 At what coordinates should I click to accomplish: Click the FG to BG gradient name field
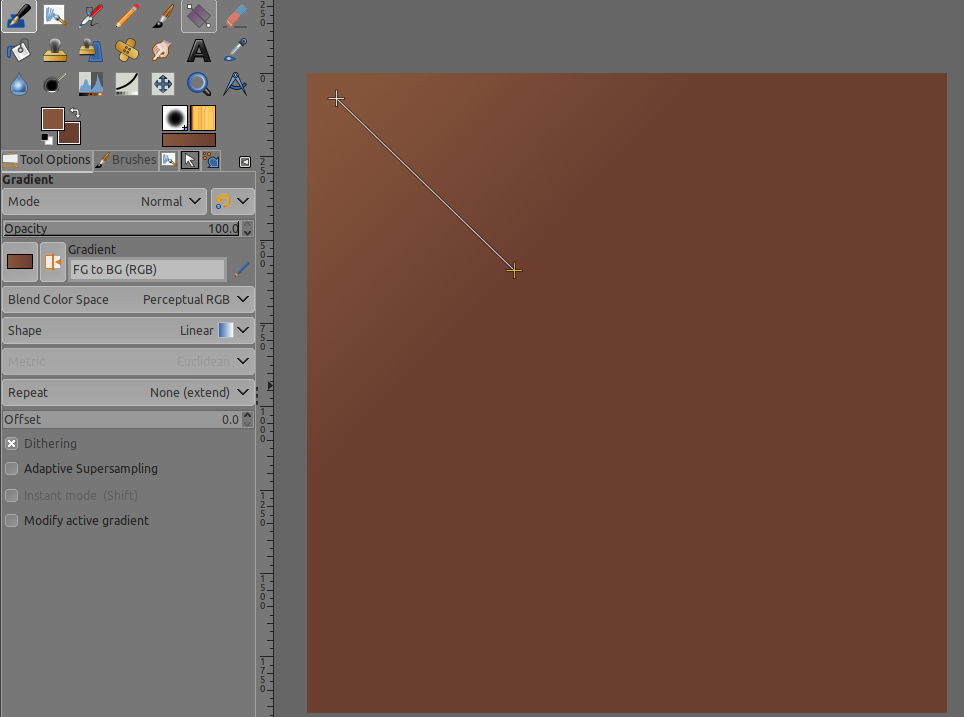[x=148, y=270]
